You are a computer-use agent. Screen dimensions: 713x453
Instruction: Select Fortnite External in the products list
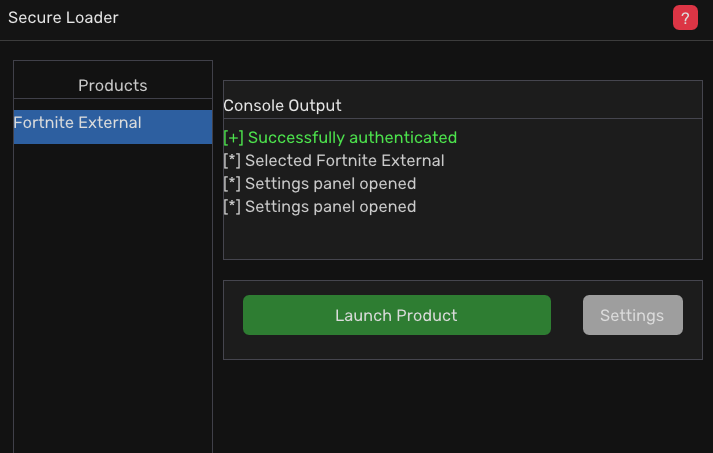point(78,124)
